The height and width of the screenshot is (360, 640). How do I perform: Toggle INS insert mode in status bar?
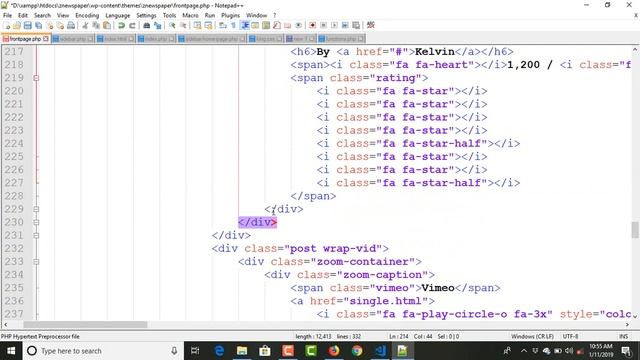tap(623, 336)
